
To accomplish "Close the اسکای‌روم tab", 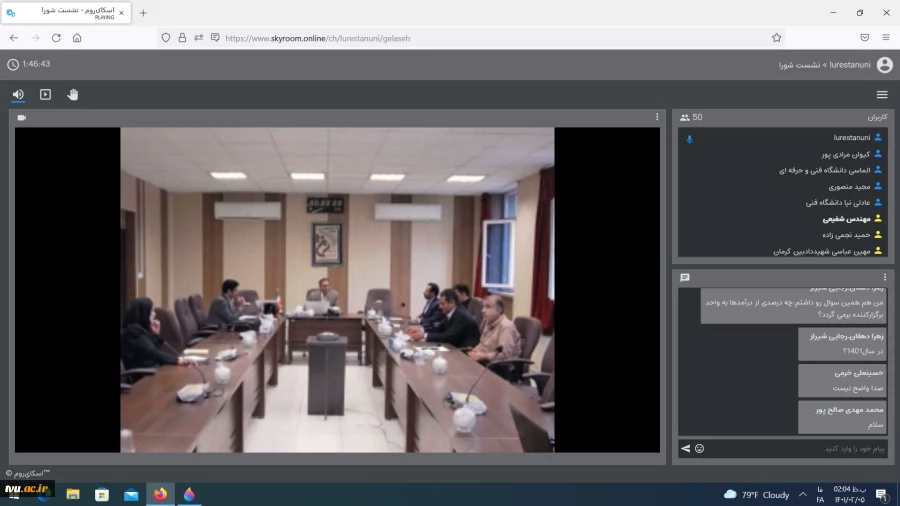I will click(x=121, y=13).
